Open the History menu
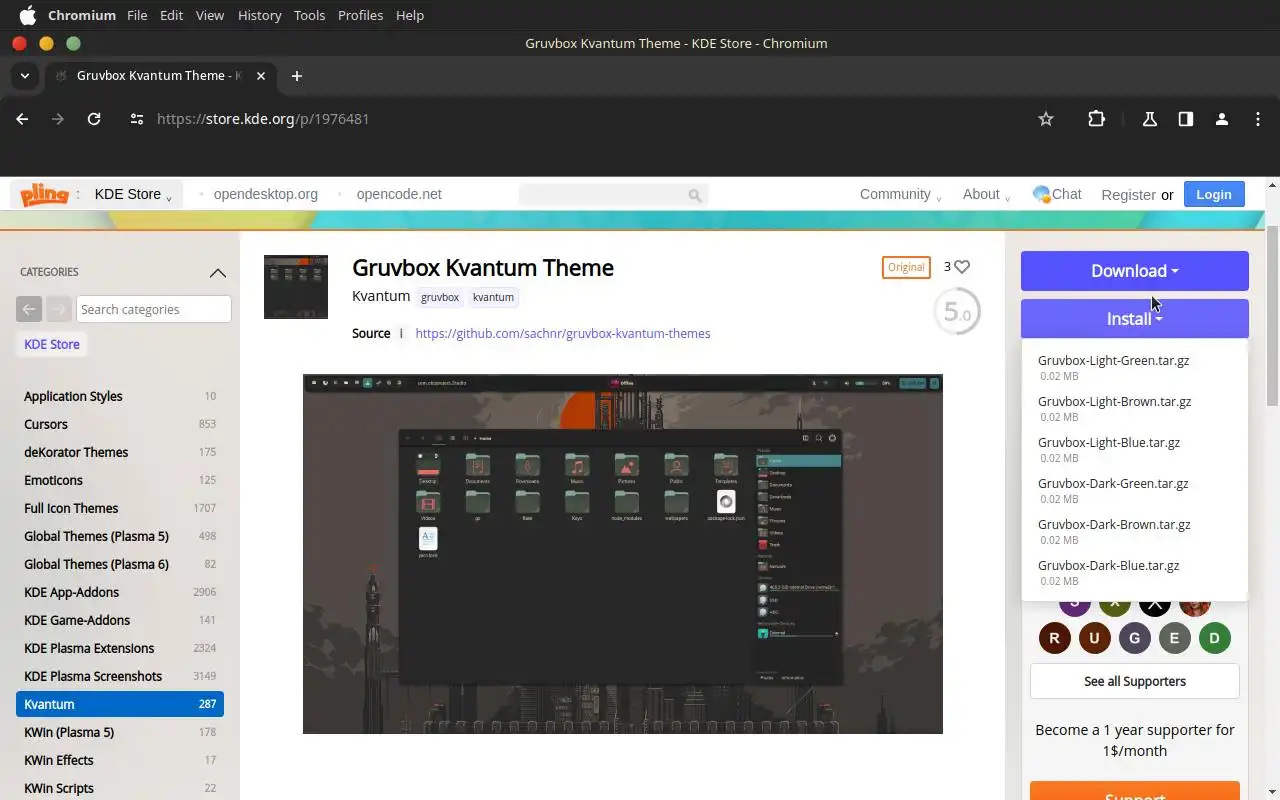The width and height of the screenshot is (1280, 800). click(259, 15)
